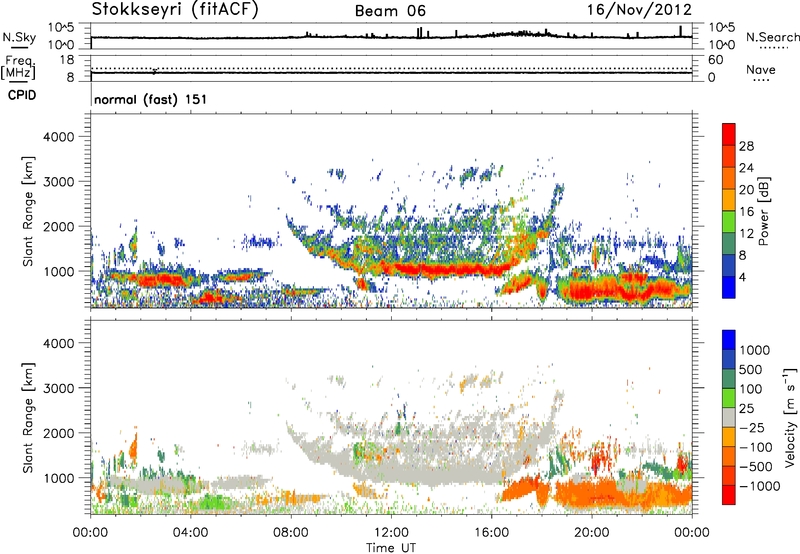
Task: Click the blue top of the velocity color bar
Action: 729,340
